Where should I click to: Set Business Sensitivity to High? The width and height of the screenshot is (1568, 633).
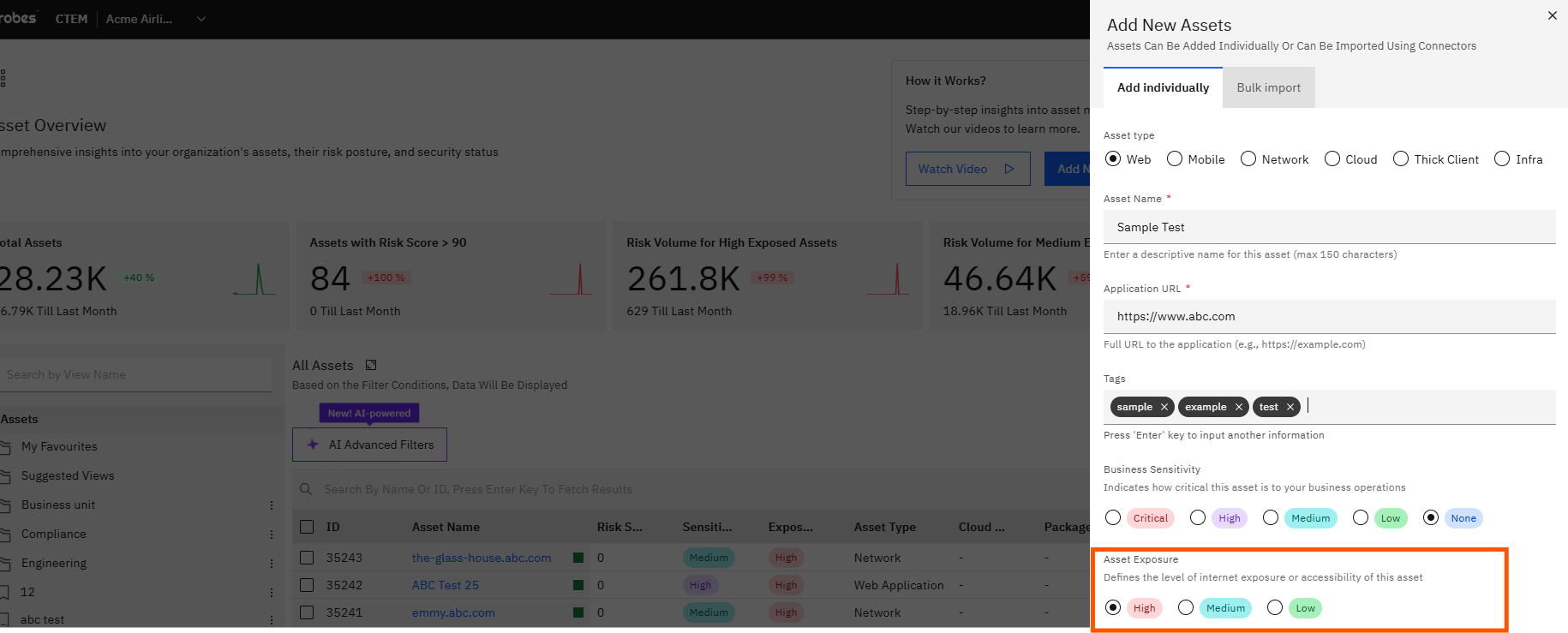point(1198,517)
